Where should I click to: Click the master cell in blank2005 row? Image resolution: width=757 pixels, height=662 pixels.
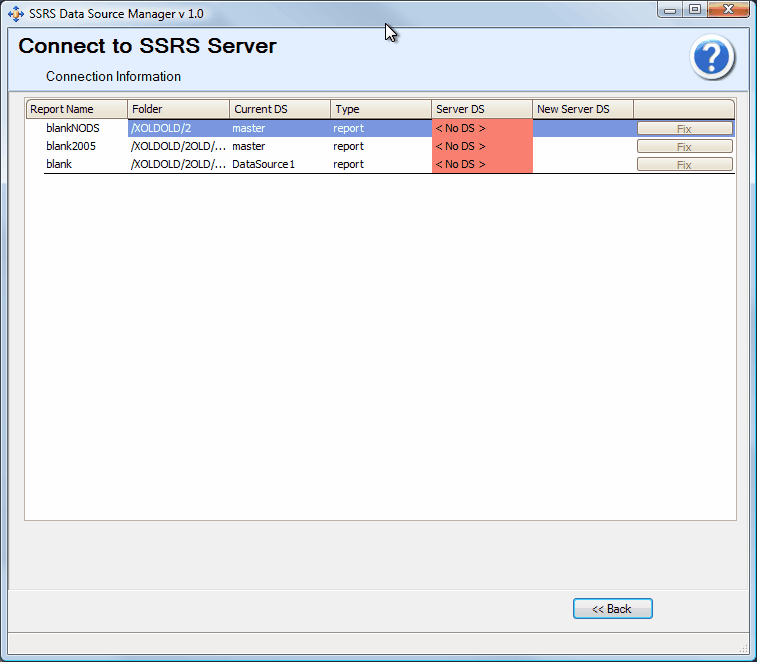(x=280, y=146)
